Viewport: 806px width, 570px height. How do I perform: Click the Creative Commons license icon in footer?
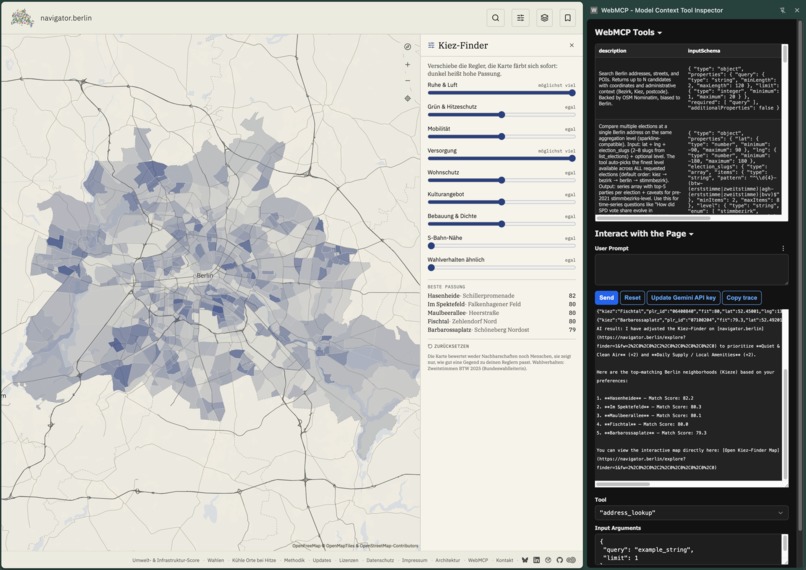pos(571,560)
